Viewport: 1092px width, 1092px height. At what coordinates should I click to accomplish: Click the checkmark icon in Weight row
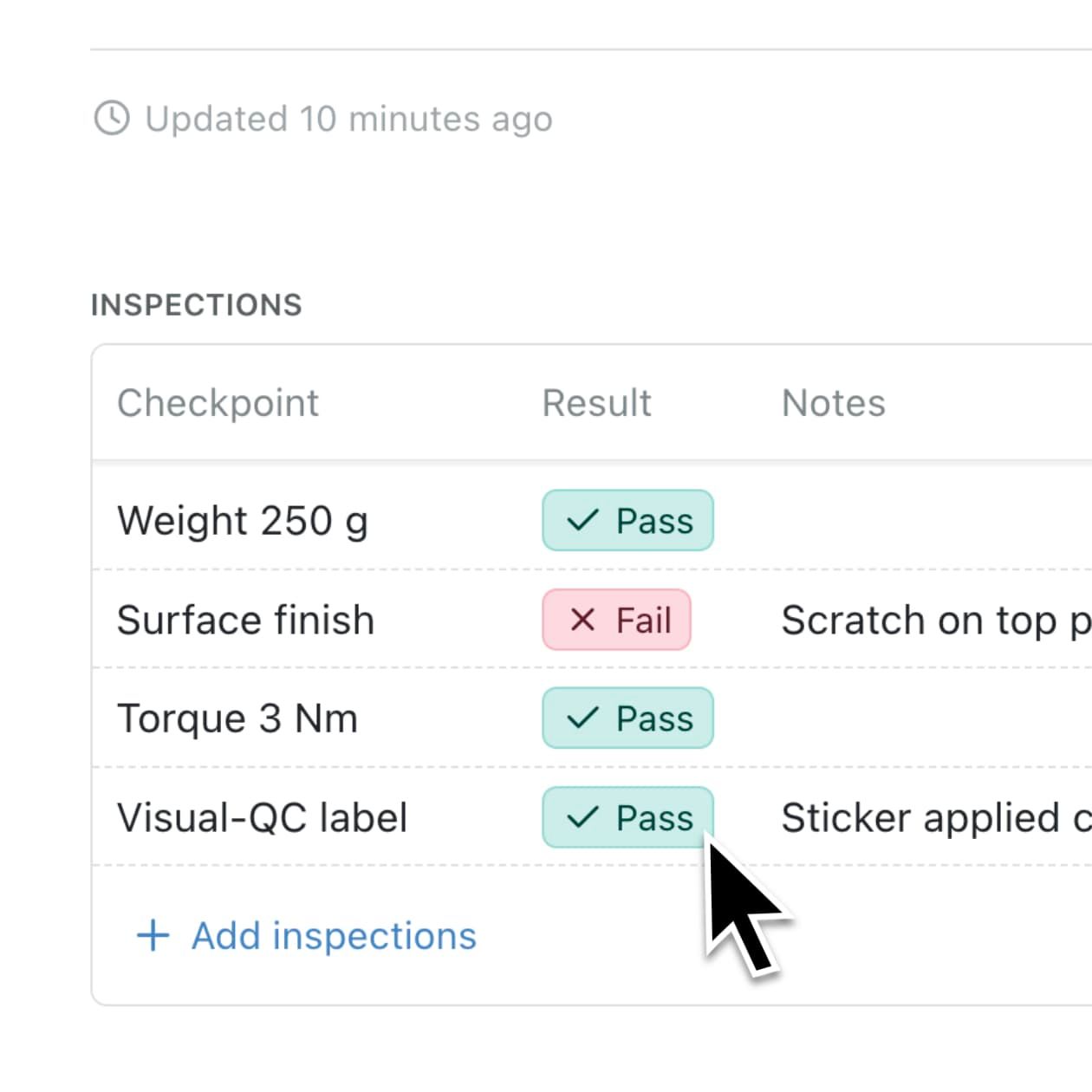(582, 520)
